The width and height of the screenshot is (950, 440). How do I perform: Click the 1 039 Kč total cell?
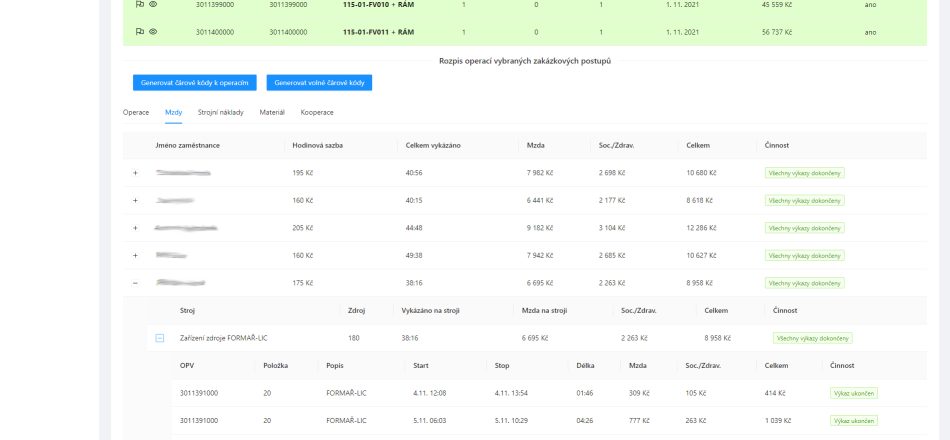tap(779, 421)
